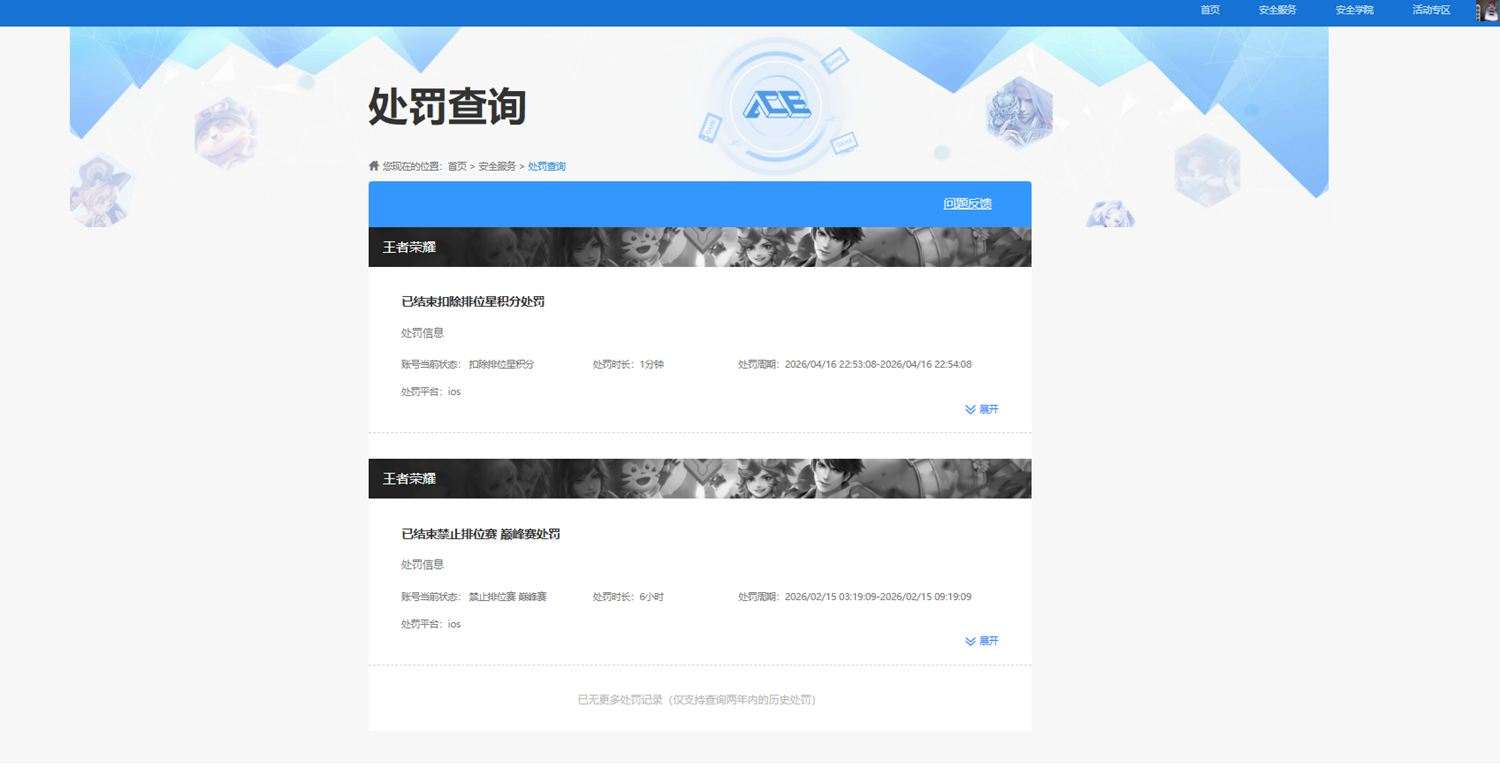Image resolution: width=1500 pixels, height=768 pixels.
Task: Expand the 已结束禁止排位赛 巅峰赛处罚 record details
Action: coord(986,640)
